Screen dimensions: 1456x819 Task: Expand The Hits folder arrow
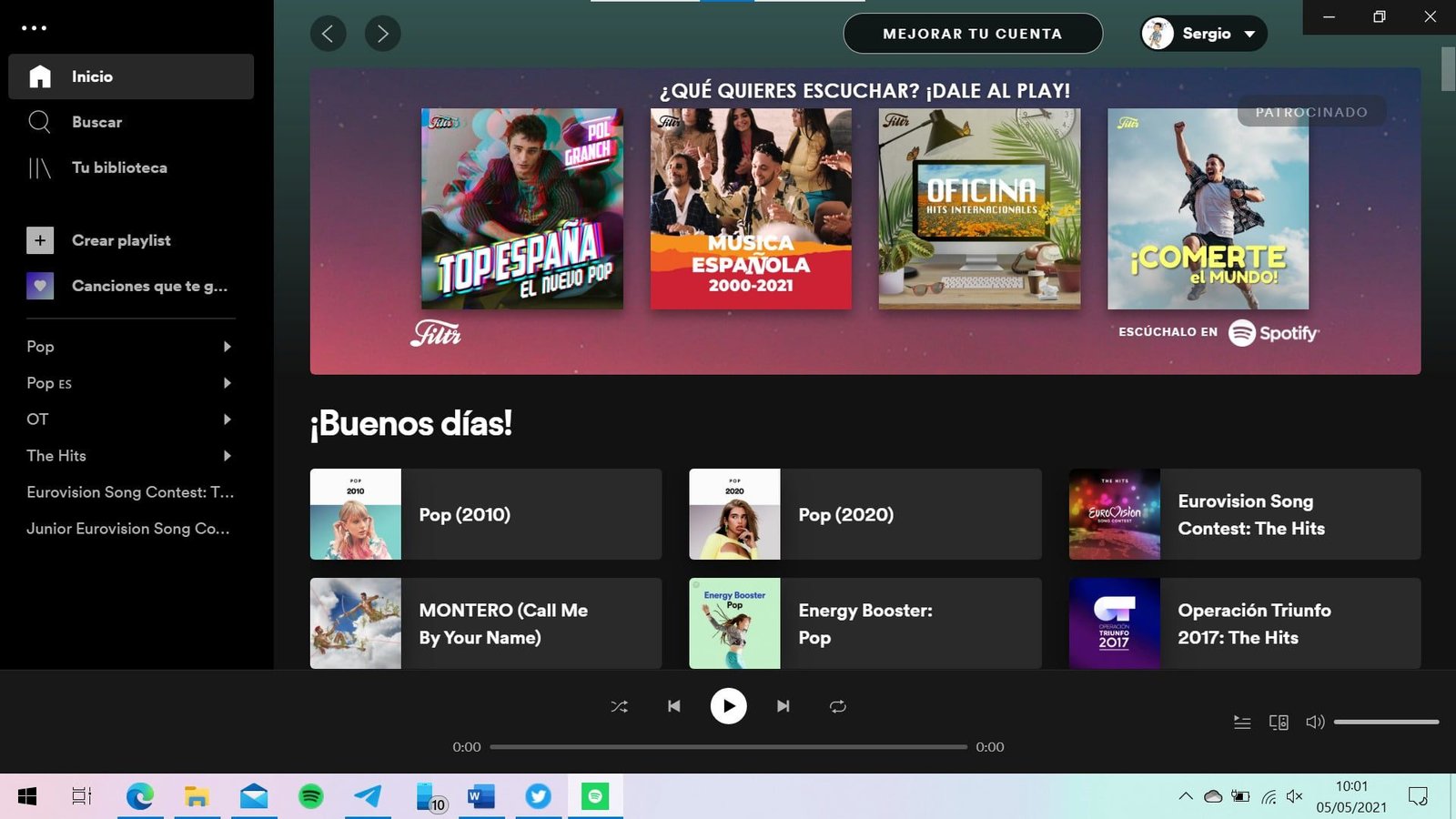point(227,456)
